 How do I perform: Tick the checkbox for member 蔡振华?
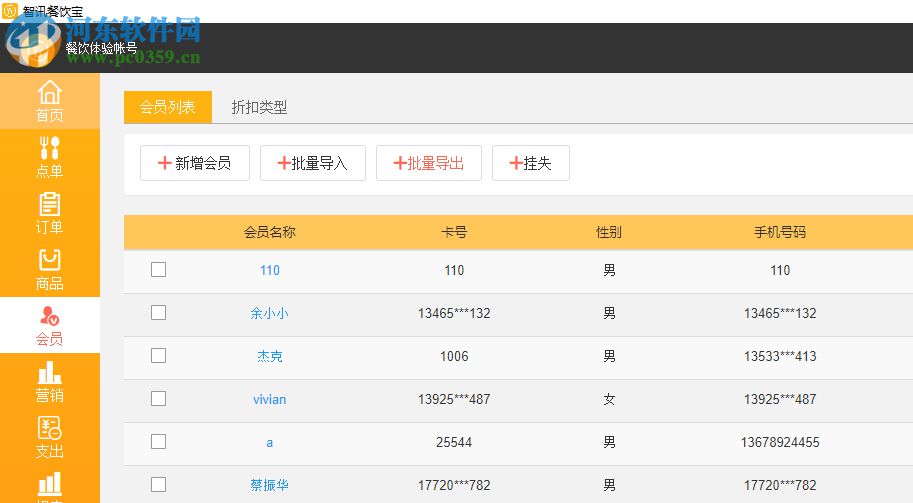pos(158,485)
